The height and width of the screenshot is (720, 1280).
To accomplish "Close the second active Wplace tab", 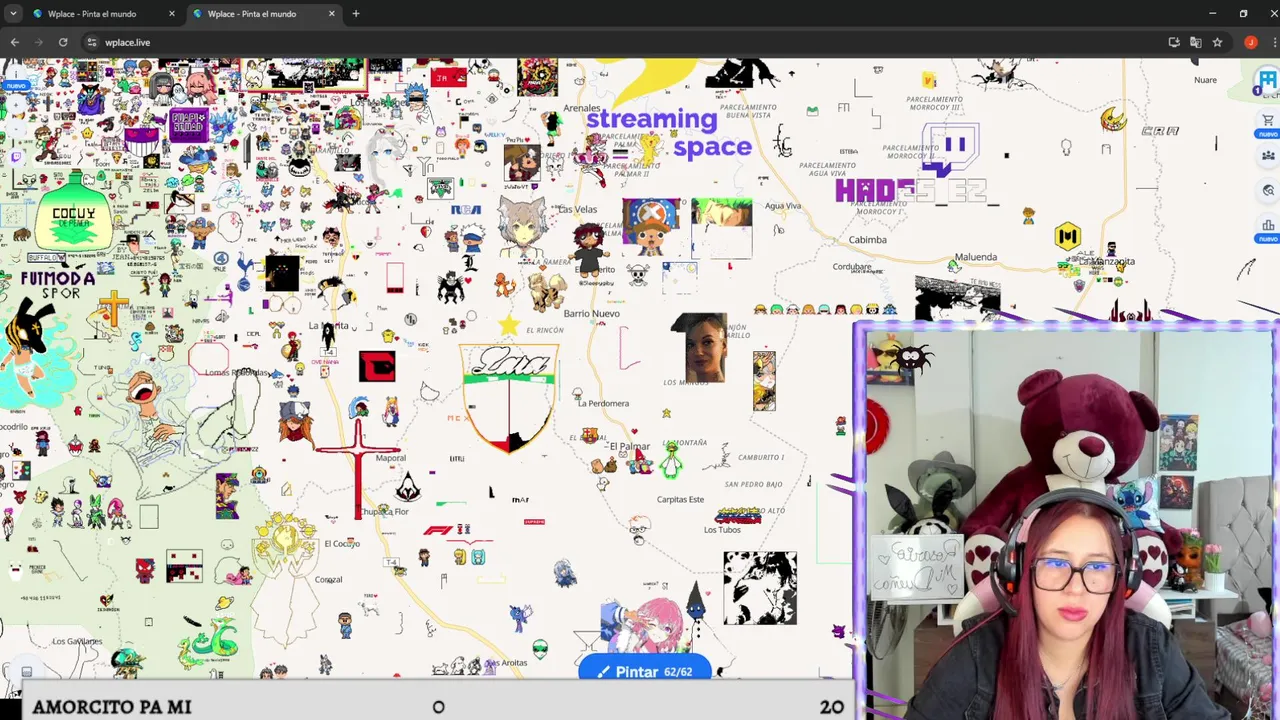I will pos(331,14).
